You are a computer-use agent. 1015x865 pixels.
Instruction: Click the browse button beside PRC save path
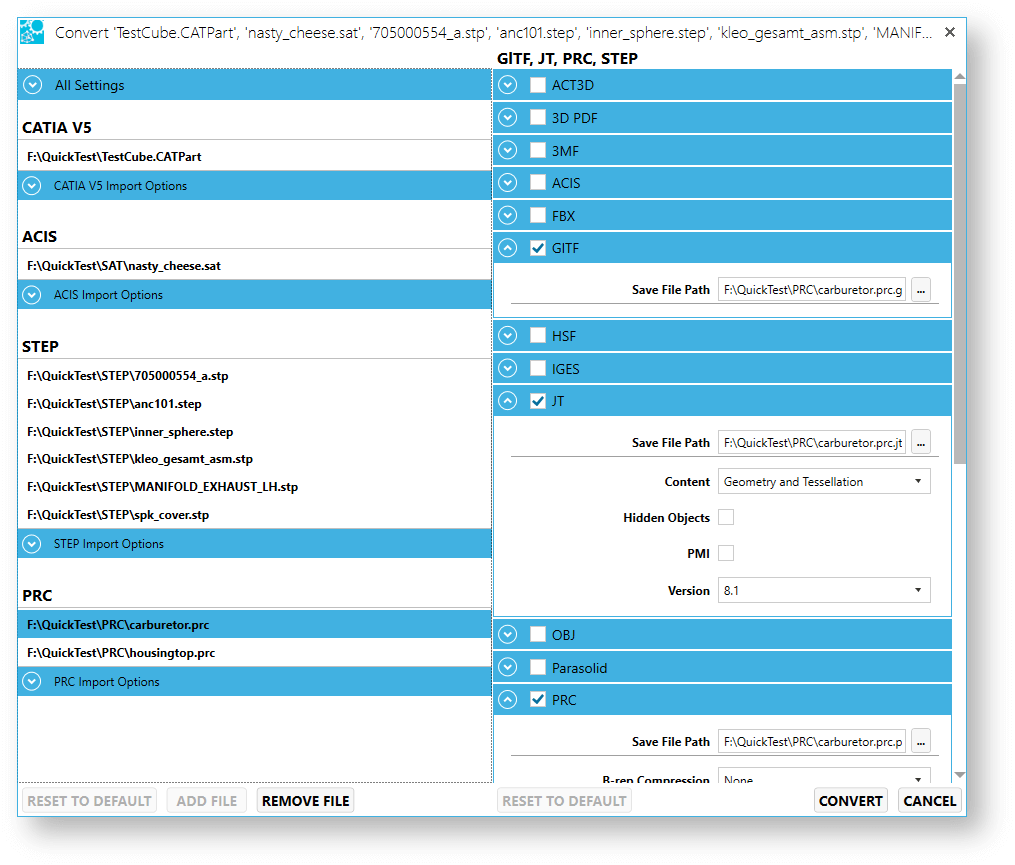click(921, 741)
